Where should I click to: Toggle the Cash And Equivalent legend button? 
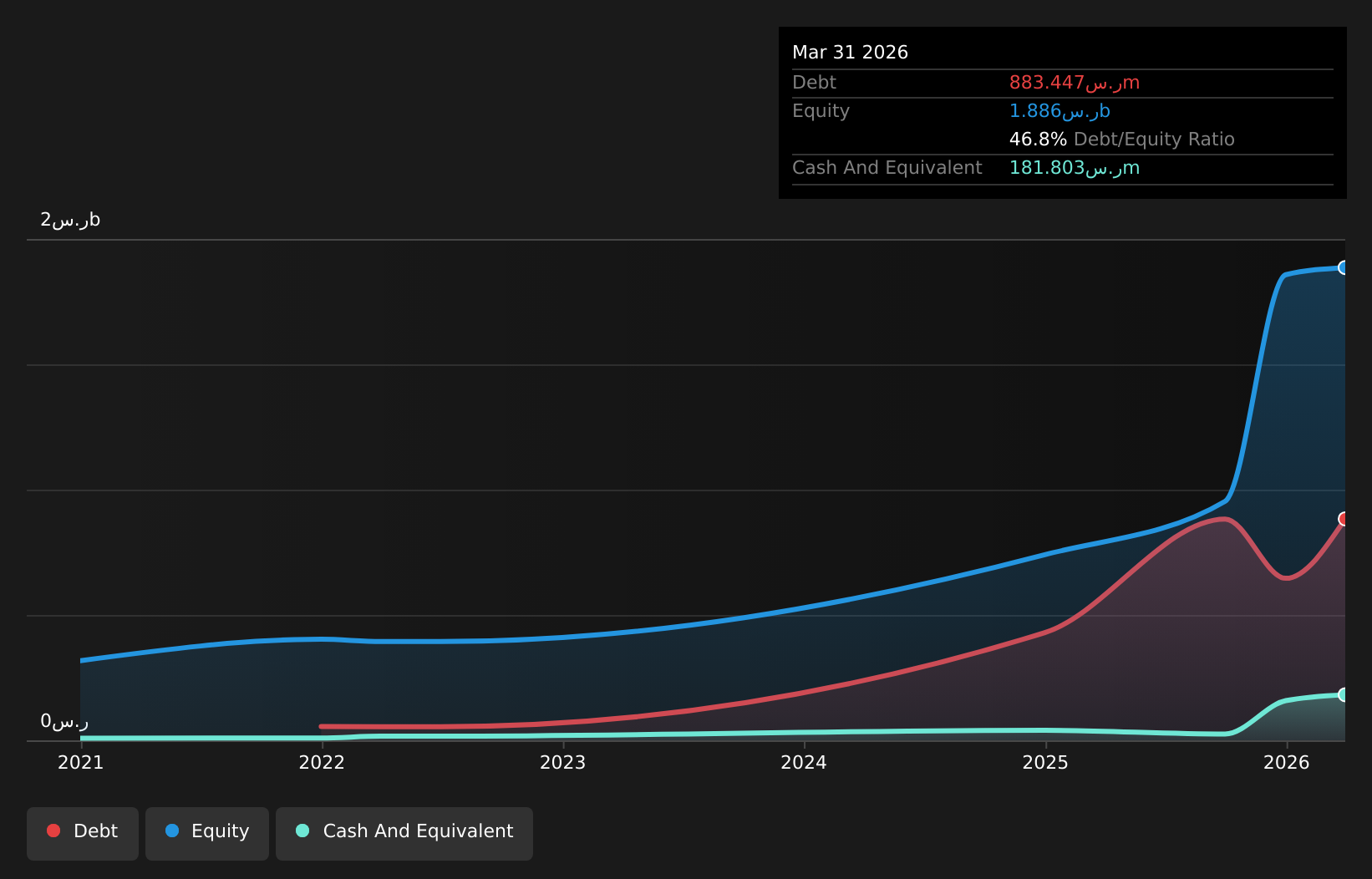point(404,833)
